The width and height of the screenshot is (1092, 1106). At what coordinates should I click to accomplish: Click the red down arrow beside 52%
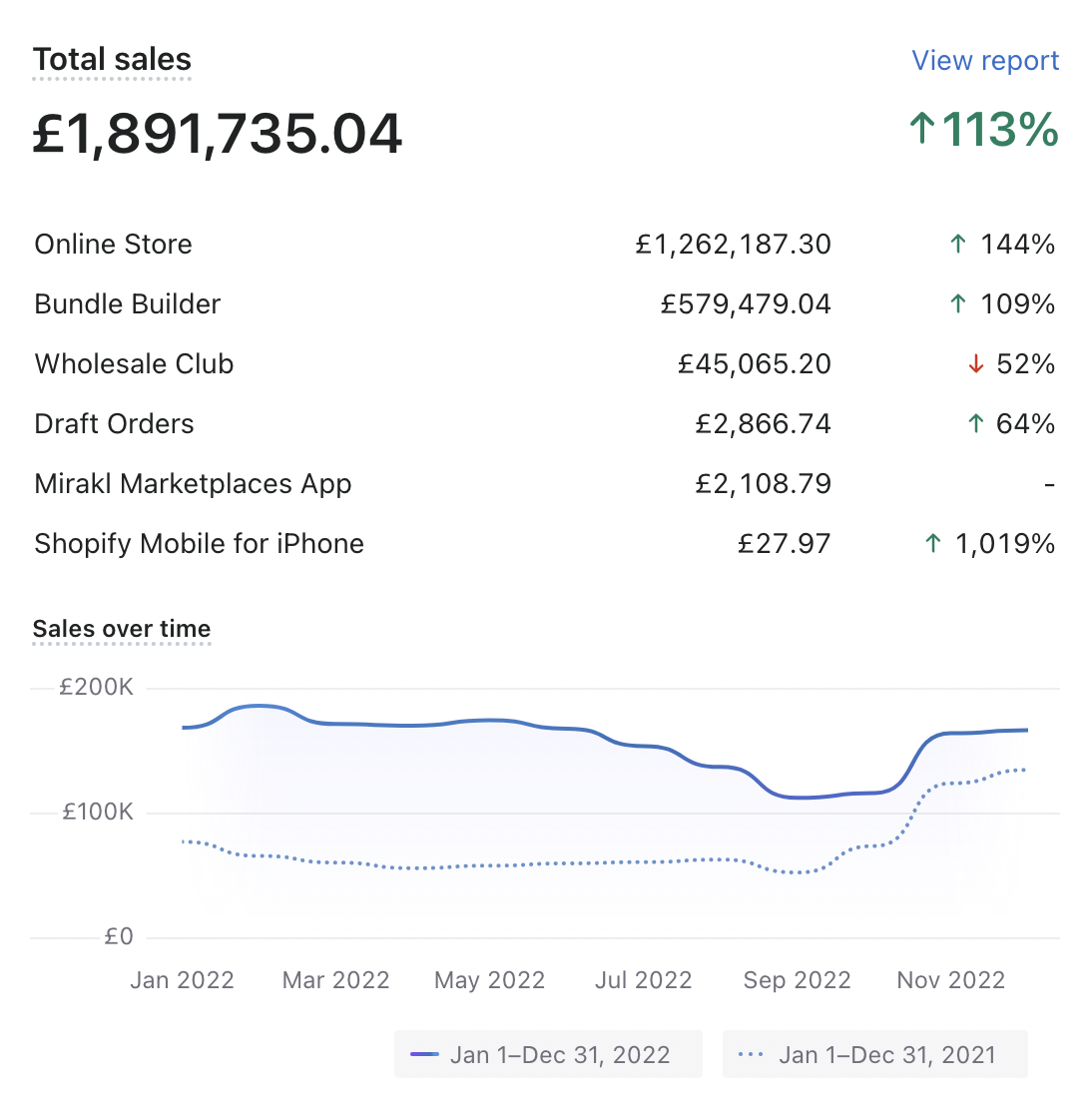[975, 364]
